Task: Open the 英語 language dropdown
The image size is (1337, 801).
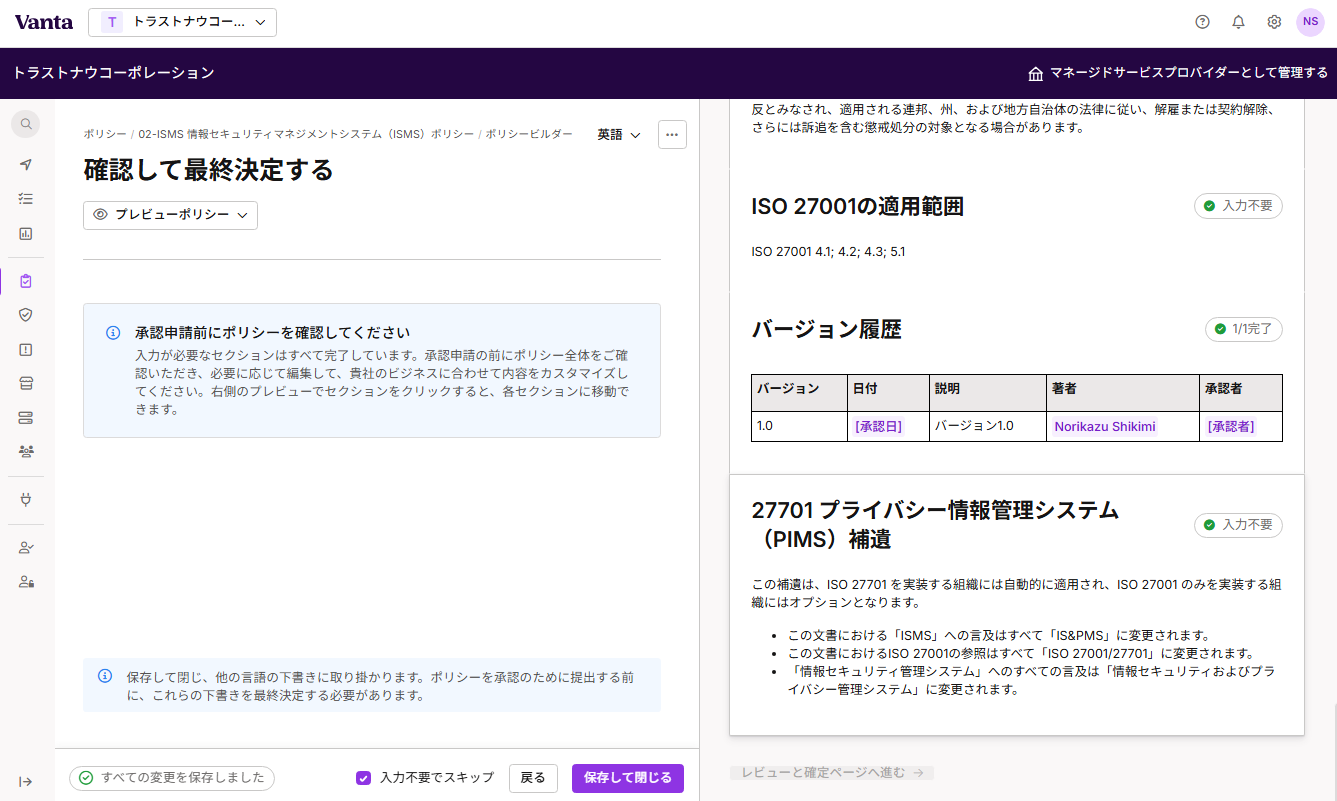Action: [x=619, y=135]
